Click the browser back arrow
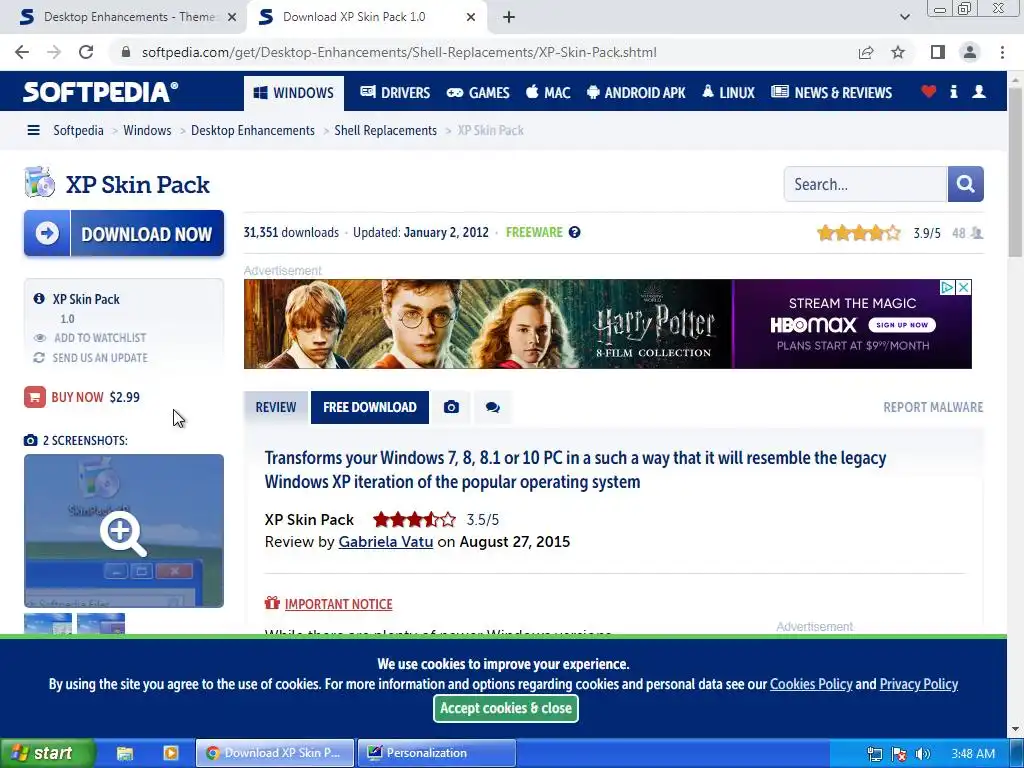The width and height of the screenshot is (1024, 768). (22, 52)
